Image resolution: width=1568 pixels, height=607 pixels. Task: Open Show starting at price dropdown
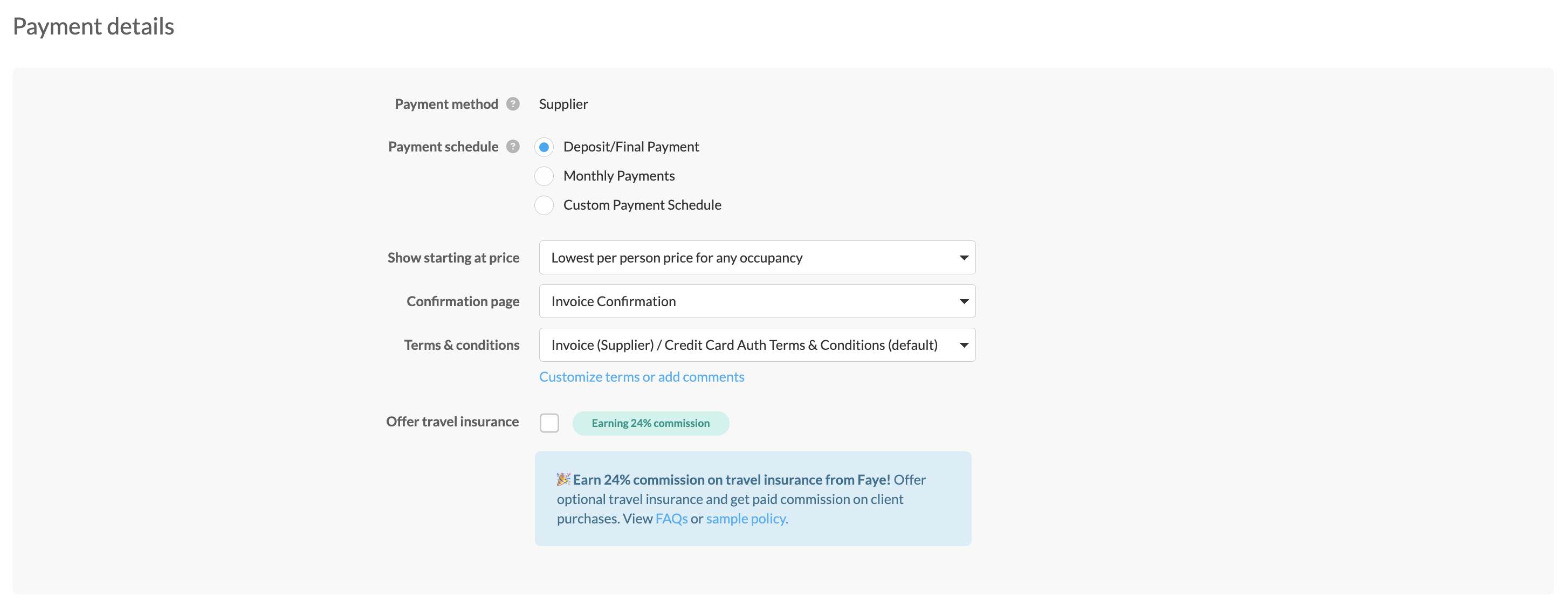click(x=756, y=258)
